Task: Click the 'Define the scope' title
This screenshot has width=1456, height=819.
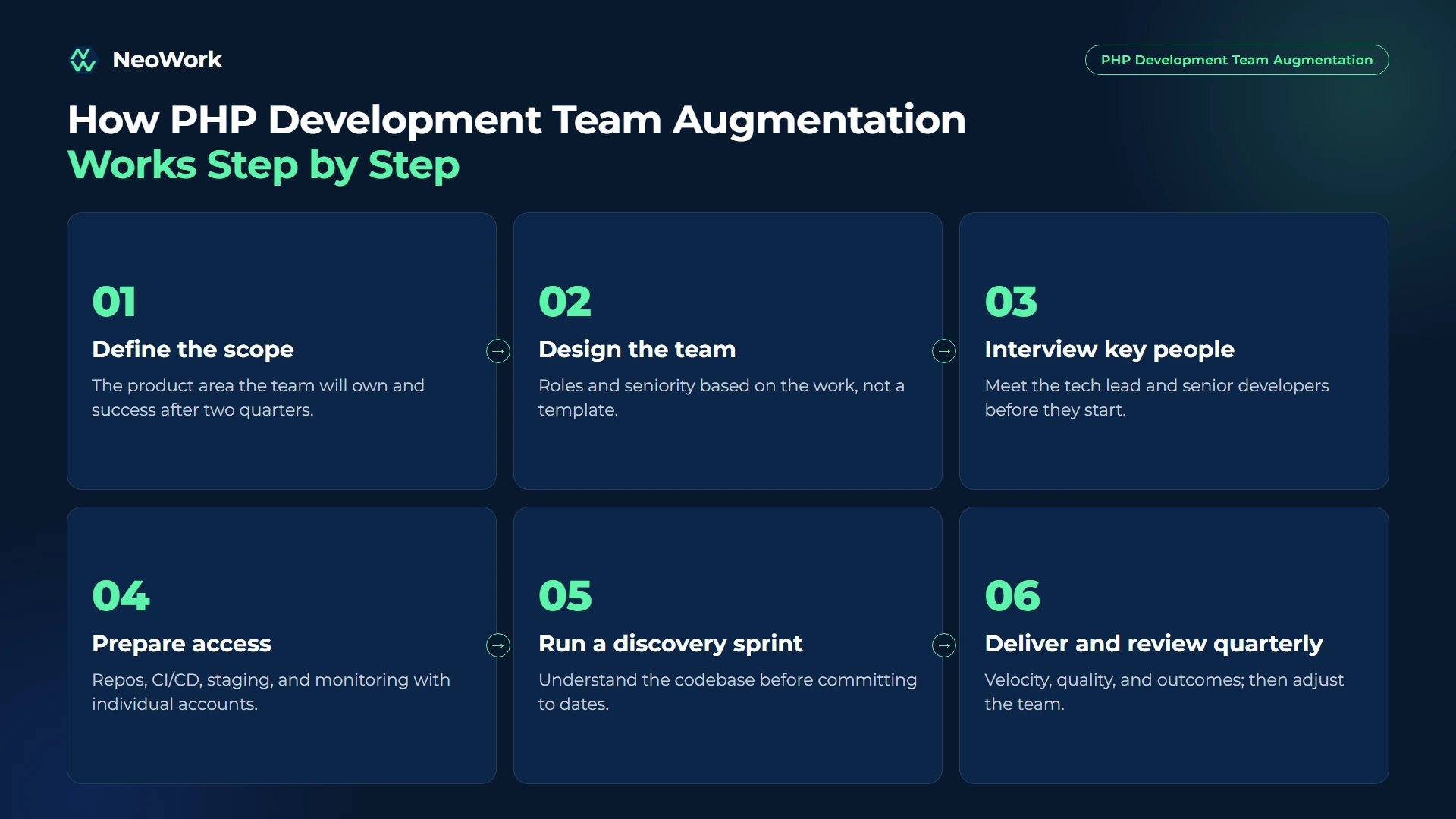Action: click(193, 350)
